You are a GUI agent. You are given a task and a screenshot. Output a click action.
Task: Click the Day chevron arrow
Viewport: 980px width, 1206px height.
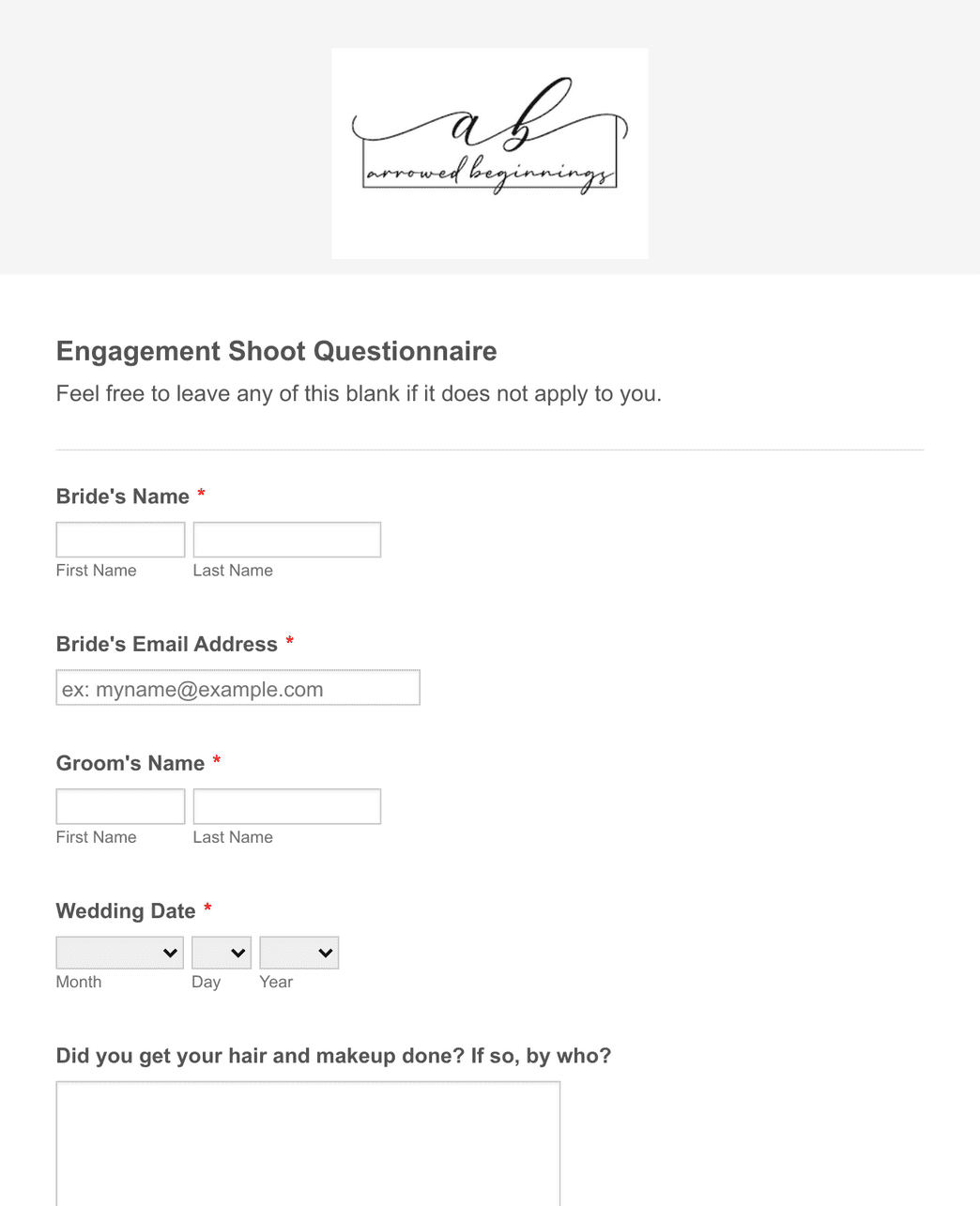(239, 952)
